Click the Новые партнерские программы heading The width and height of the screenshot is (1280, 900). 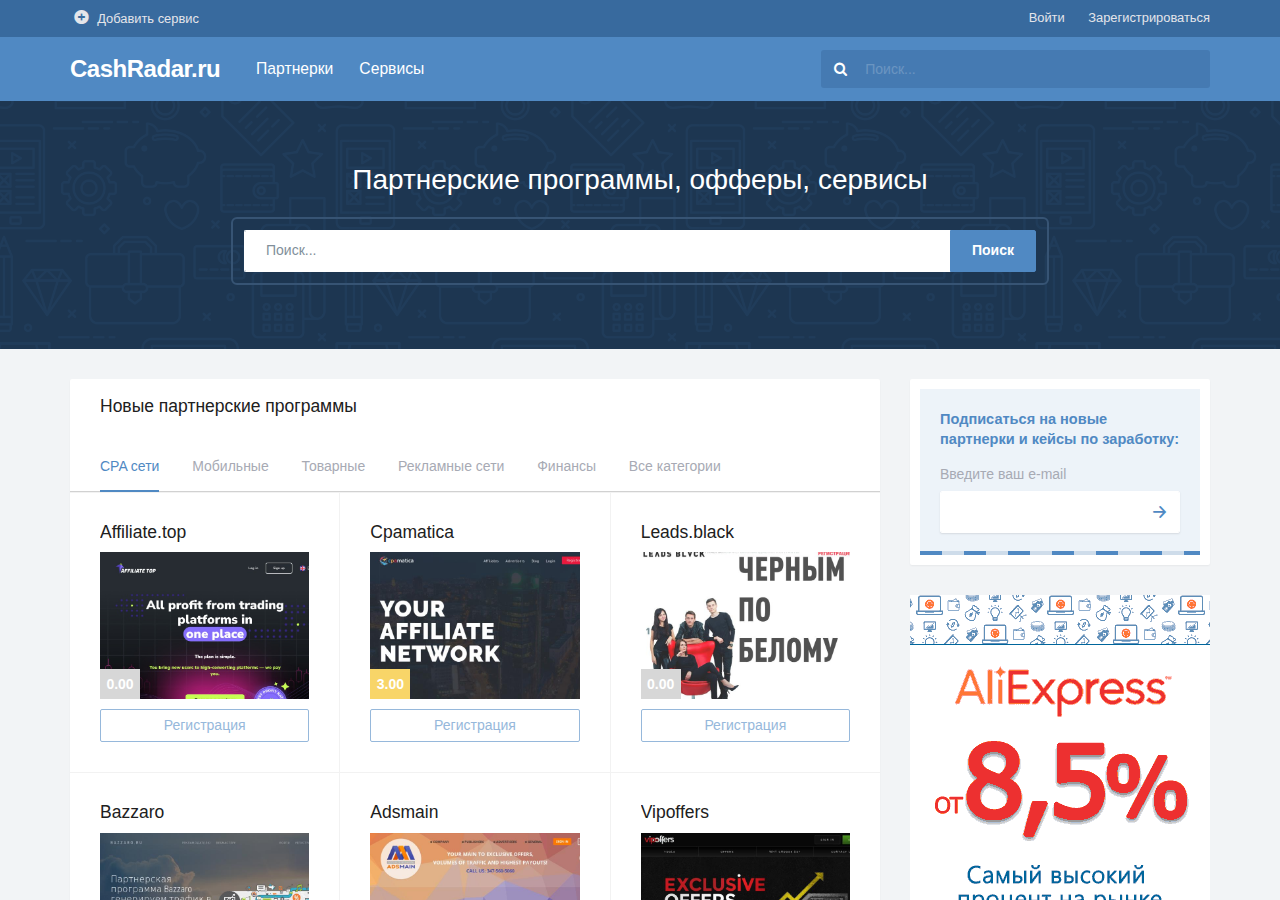coord(228,406)
